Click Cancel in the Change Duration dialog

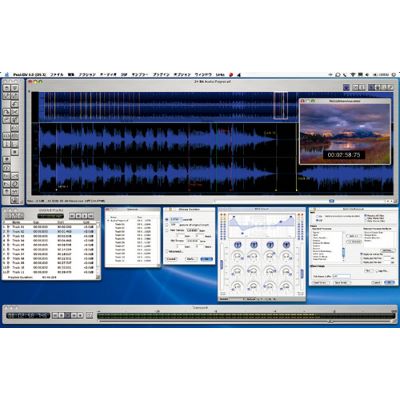[x=171, y=259]
